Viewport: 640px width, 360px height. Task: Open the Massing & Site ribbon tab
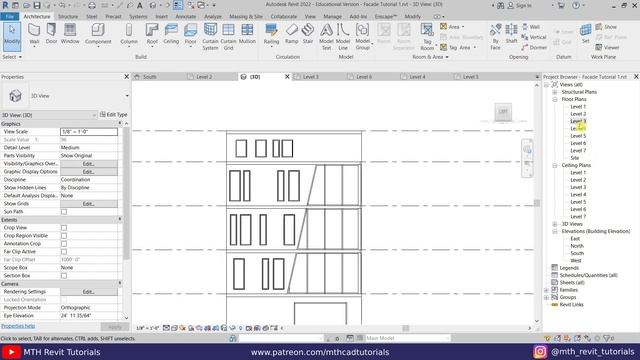(x=246, y=16)
